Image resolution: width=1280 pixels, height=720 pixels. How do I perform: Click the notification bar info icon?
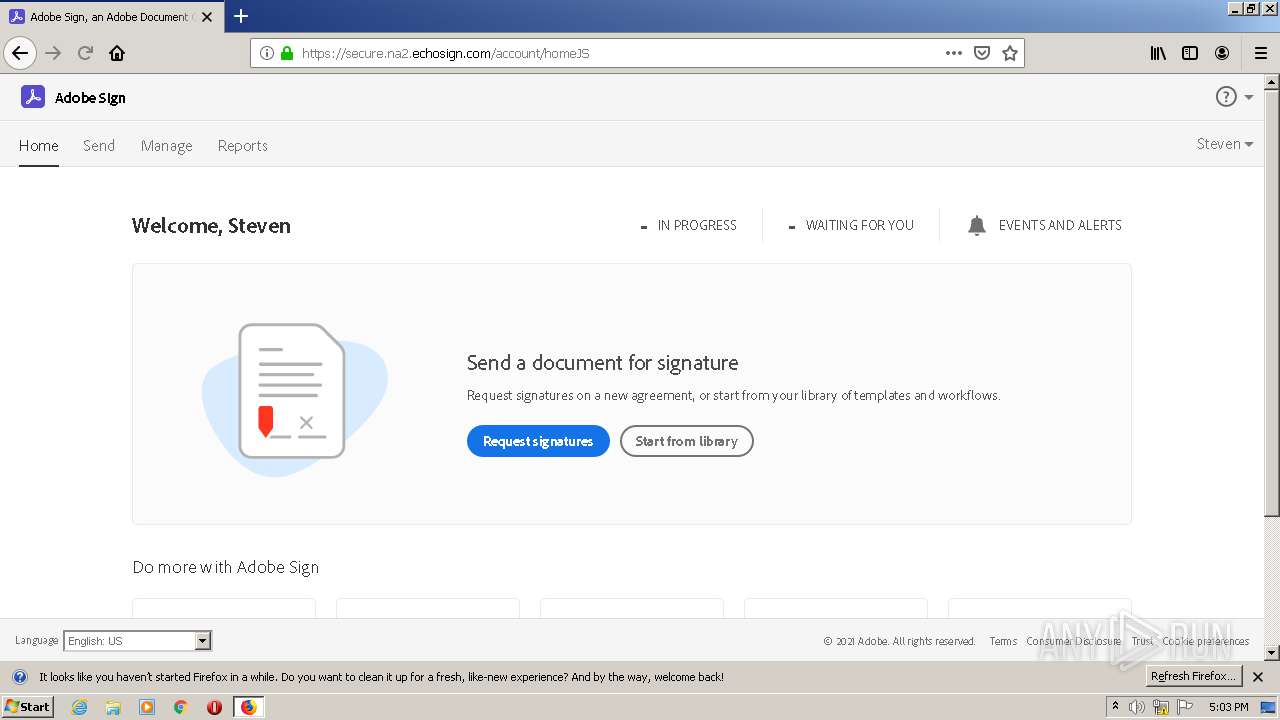(20, 677)
